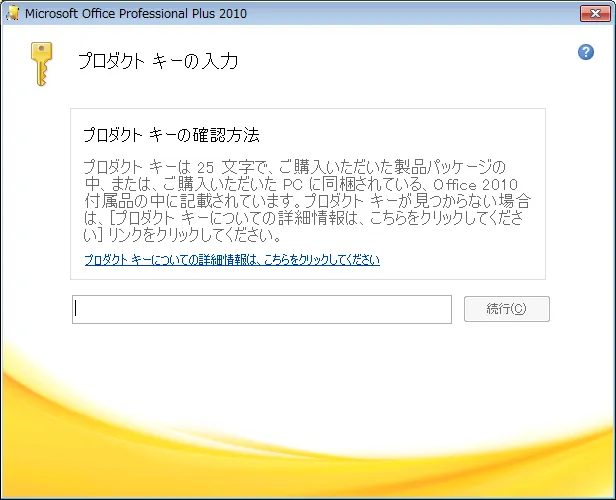This screenshot has height=500, width=616.
Task: Click the heading プロダクト キーの確認方法
Action: [x=171, y=135]
